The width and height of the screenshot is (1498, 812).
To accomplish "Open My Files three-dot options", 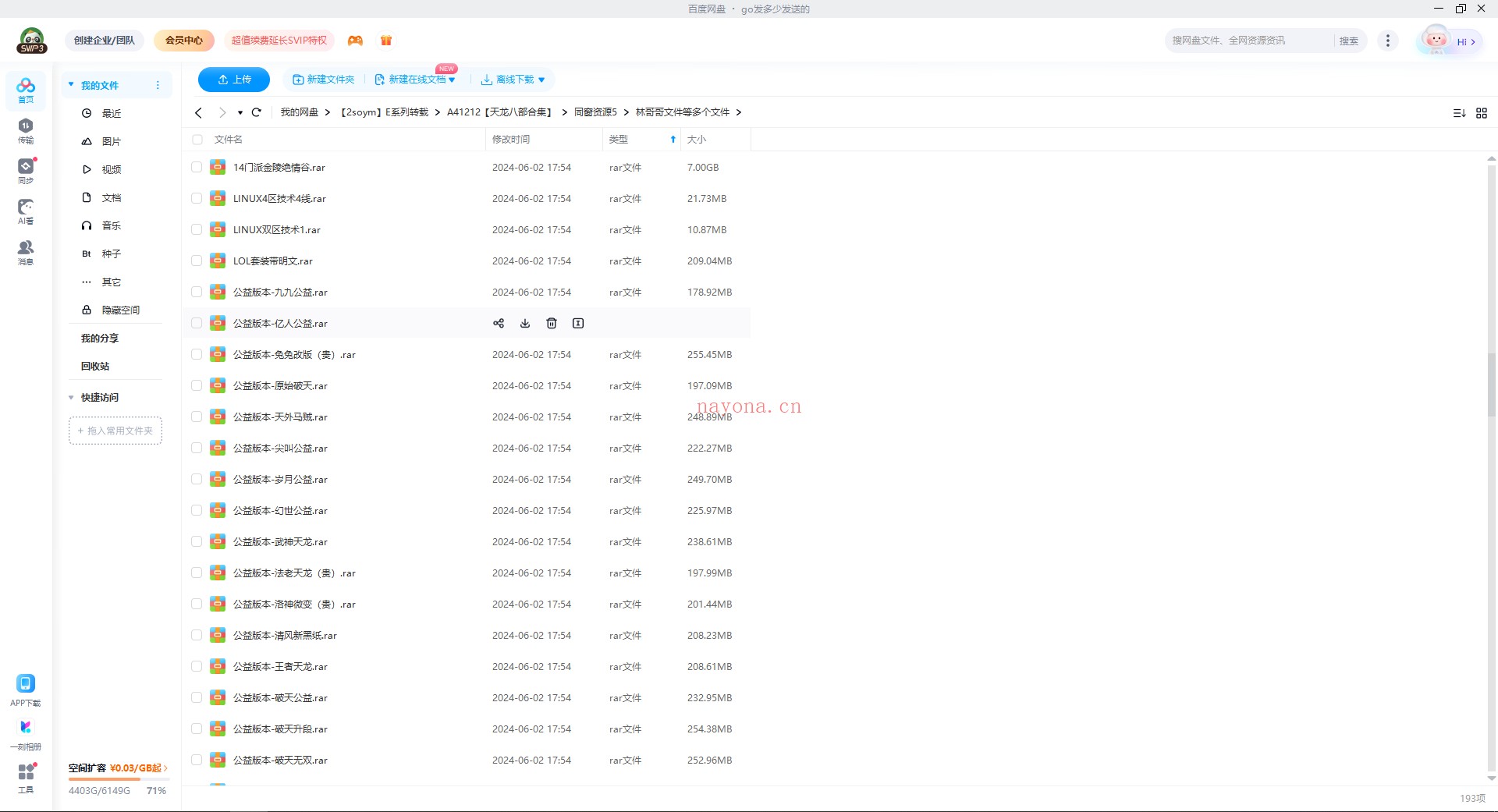I will 158,85.
